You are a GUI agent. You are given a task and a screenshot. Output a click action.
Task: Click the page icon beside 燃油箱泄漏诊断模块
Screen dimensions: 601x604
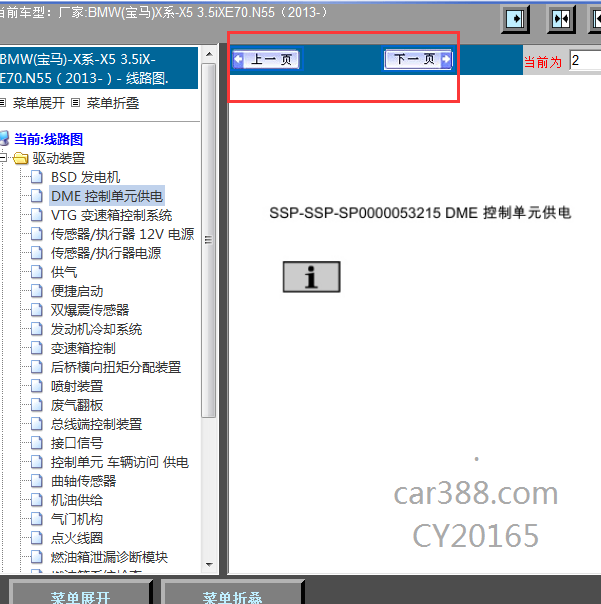37,557
